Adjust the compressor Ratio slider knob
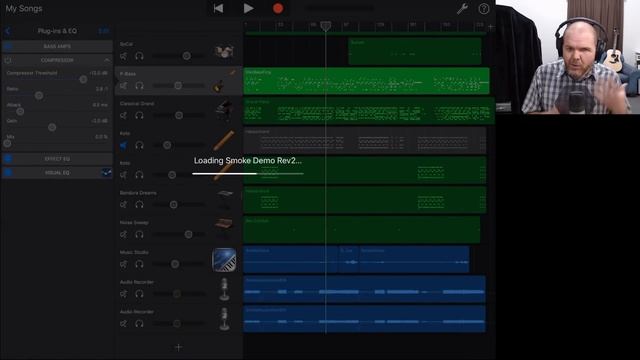 pos(39,95)
